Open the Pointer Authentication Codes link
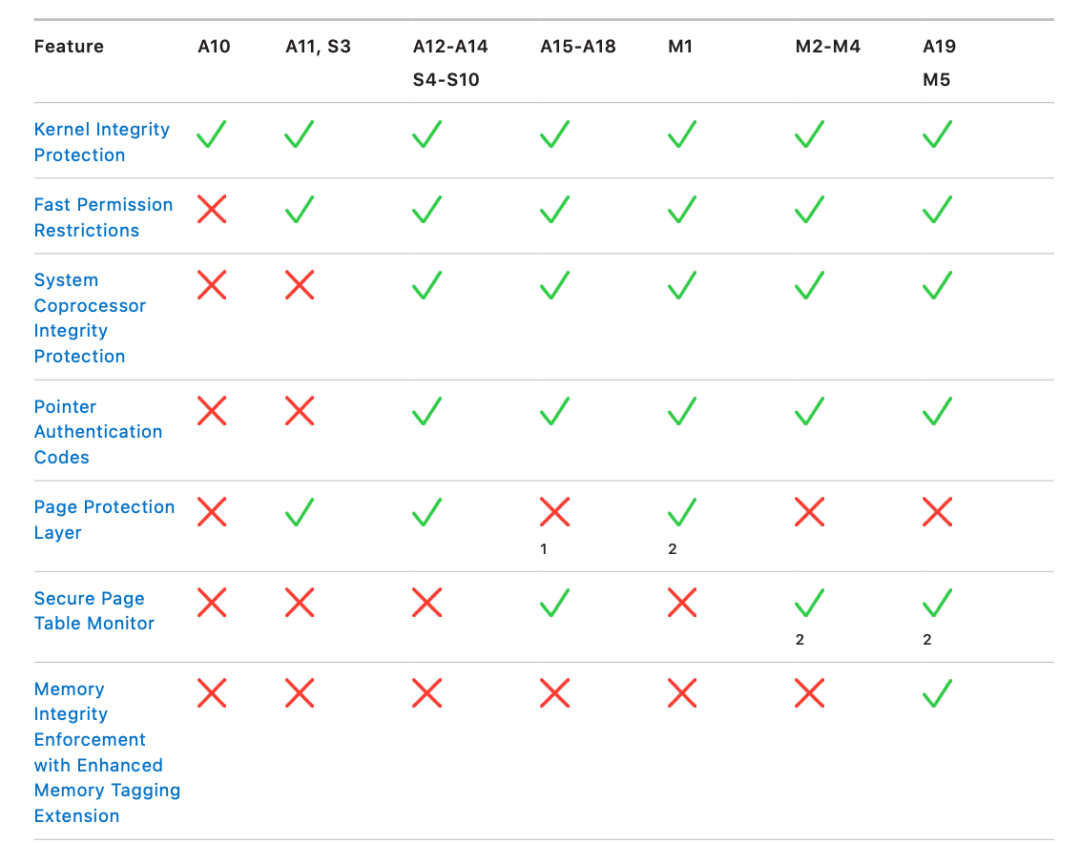This screenshot has height=843, width=1080. pos(98,432)
